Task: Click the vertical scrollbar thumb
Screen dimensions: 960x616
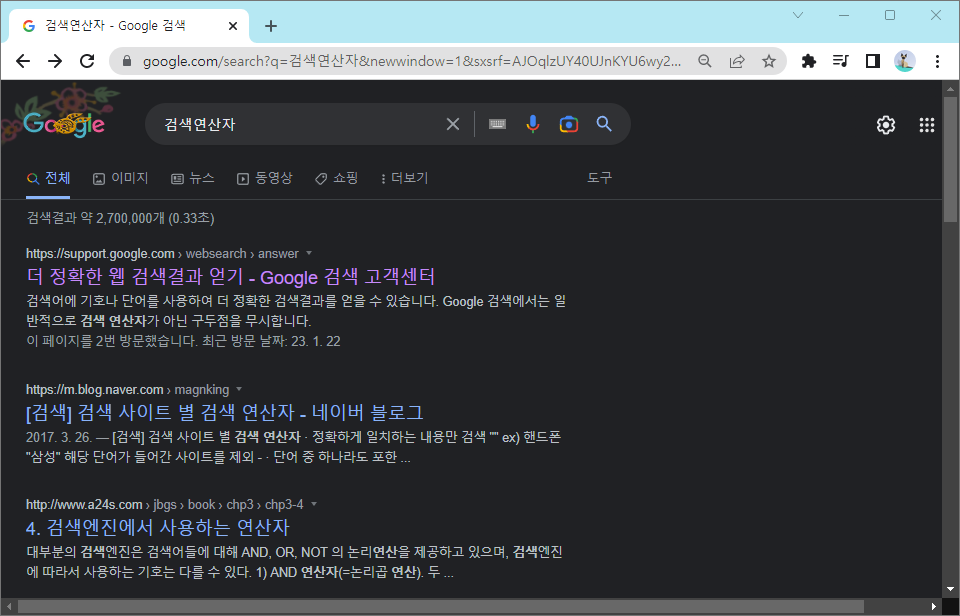Action: (x=950, y=159)
